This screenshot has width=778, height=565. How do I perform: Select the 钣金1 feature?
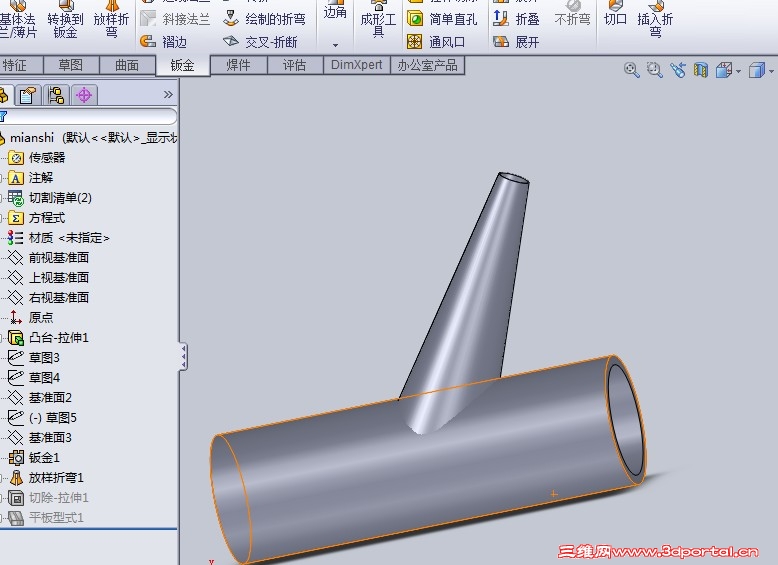coord(34,457)
